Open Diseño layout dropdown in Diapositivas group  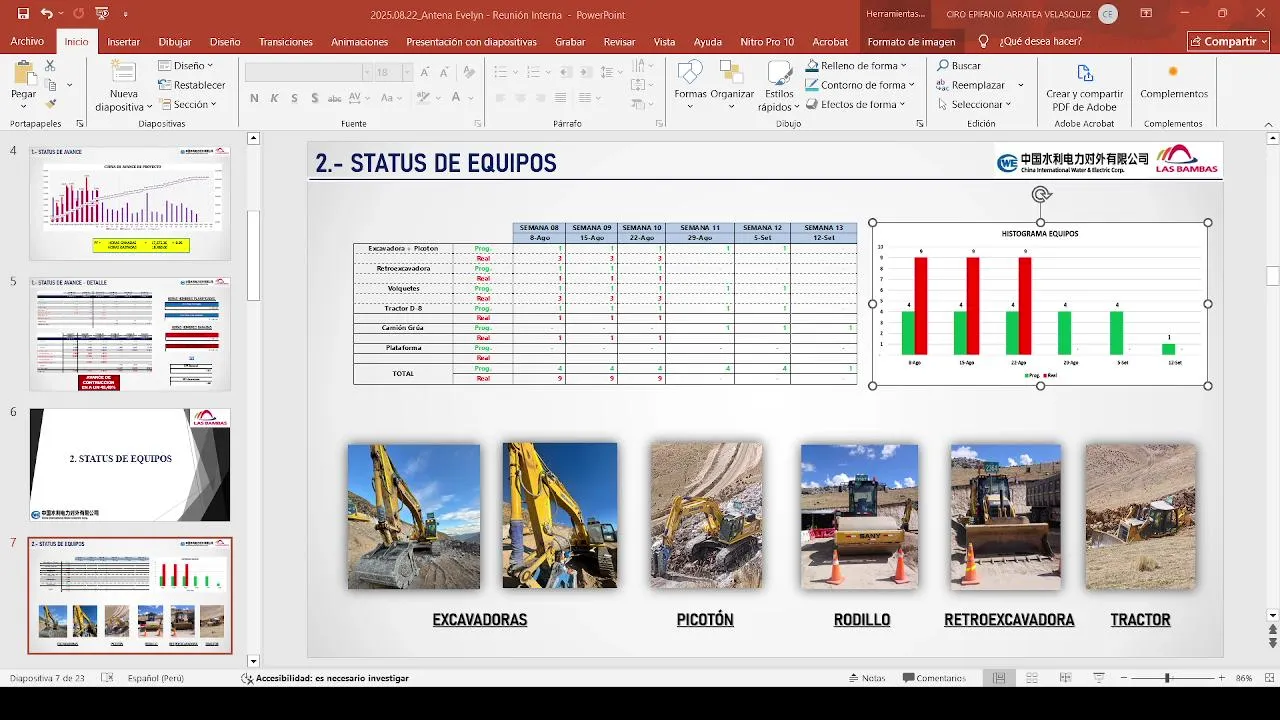[x=186, y=66]
